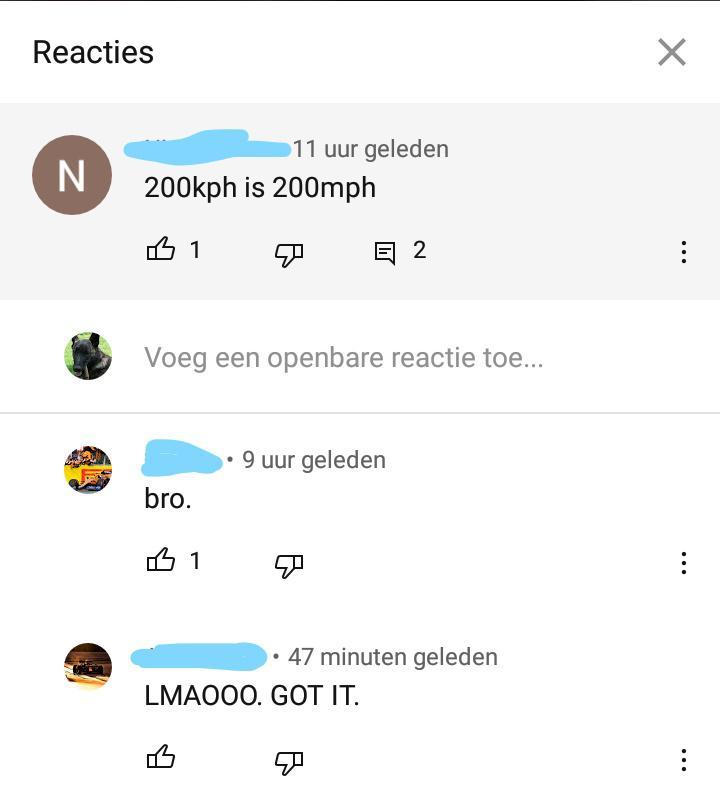Open three-dot menu for 'bro.' reply

(x=683, y=563)
